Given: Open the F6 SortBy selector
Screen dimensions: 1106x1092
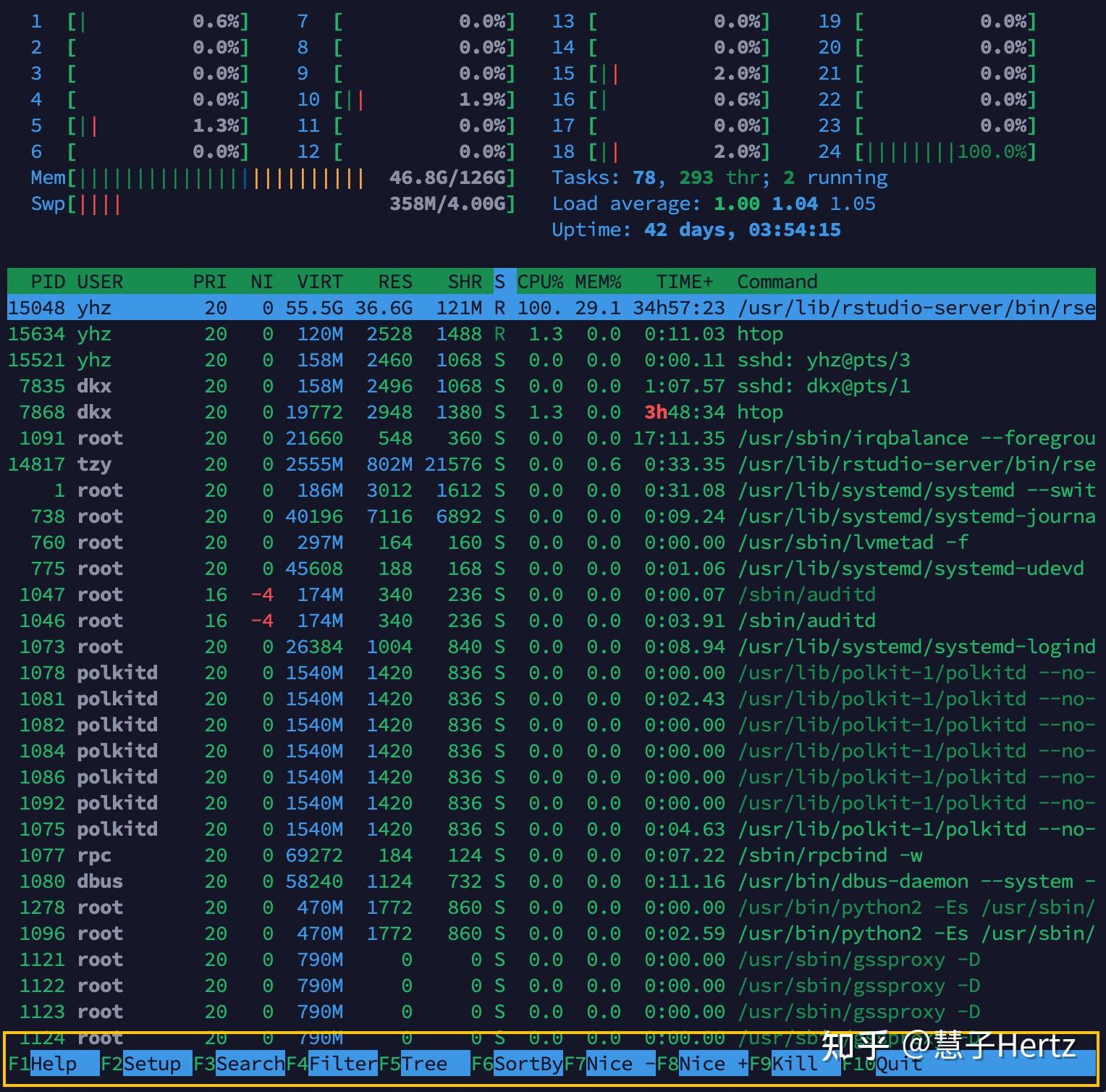Looking at the screenshot, I should point(518,1064).
